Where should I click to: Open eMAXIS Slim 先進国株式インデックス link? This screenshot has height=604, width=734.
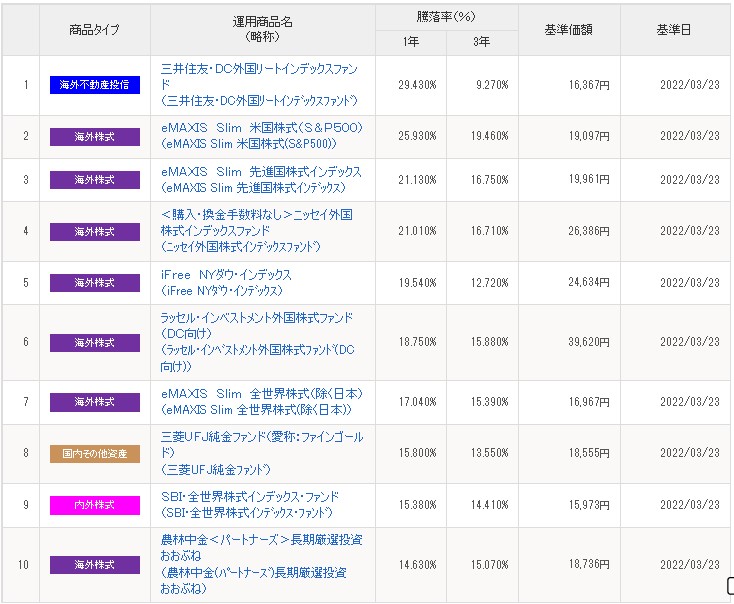[x=261, y=180]
